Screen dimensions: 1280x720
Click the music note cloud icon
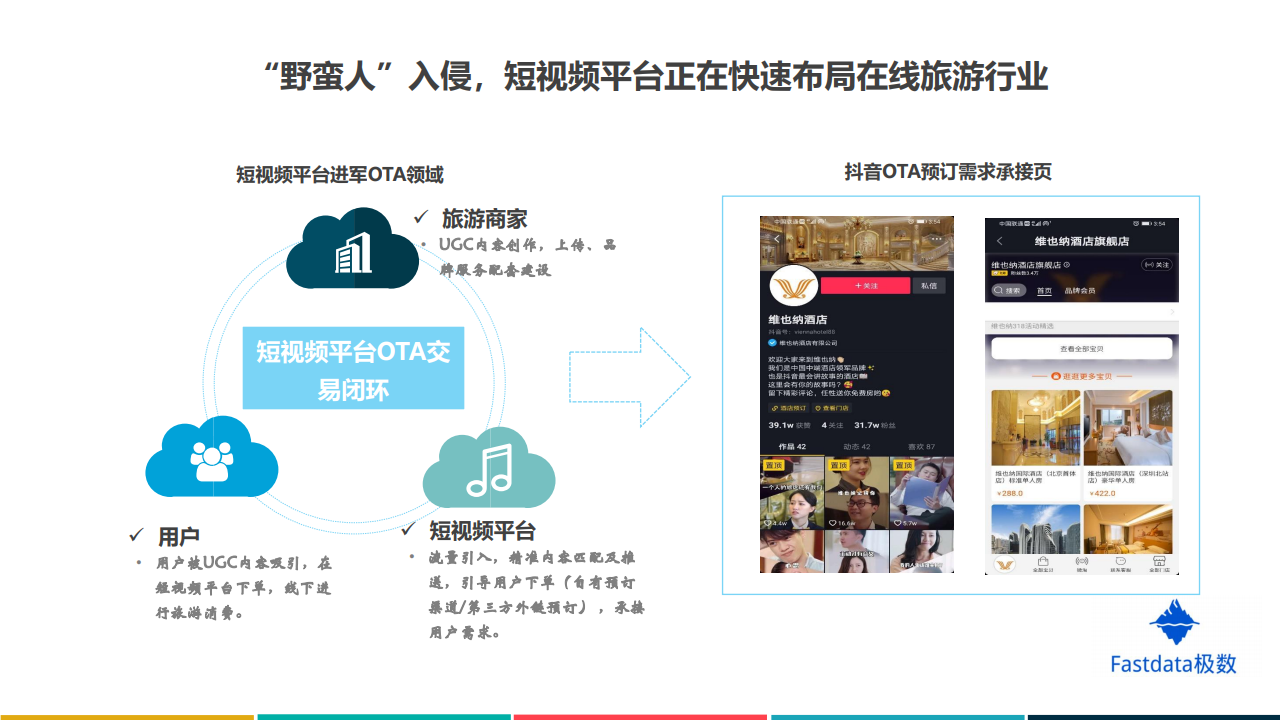click(489, 468)
